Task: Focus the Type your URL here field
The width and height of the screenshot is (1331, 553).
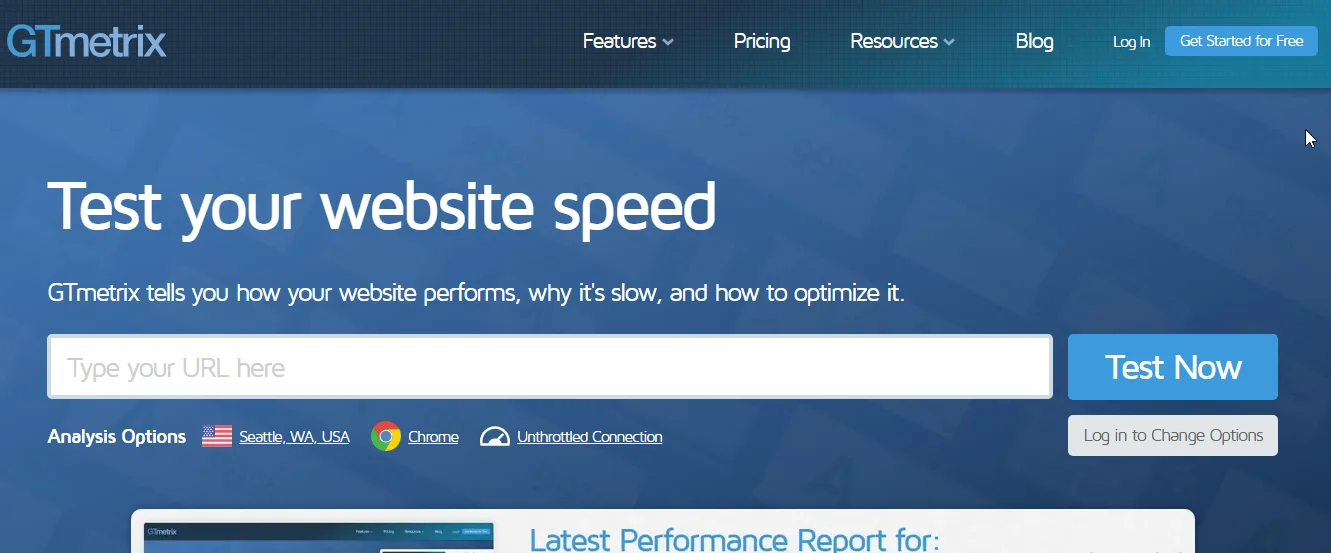Action: click(550, 367)
